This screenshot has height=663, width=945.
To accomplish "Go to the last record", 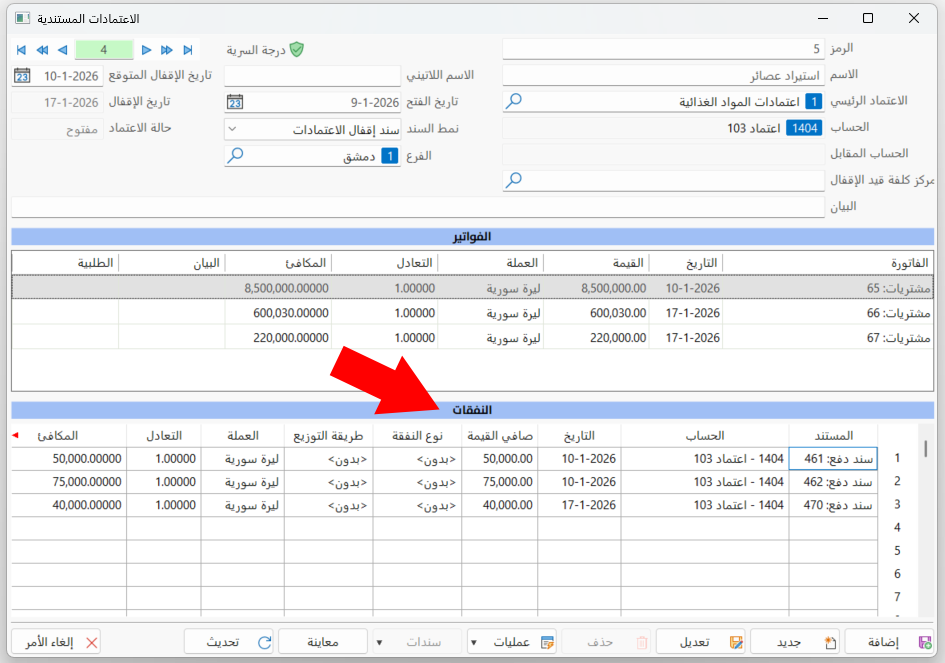I will tap(188, 50).
